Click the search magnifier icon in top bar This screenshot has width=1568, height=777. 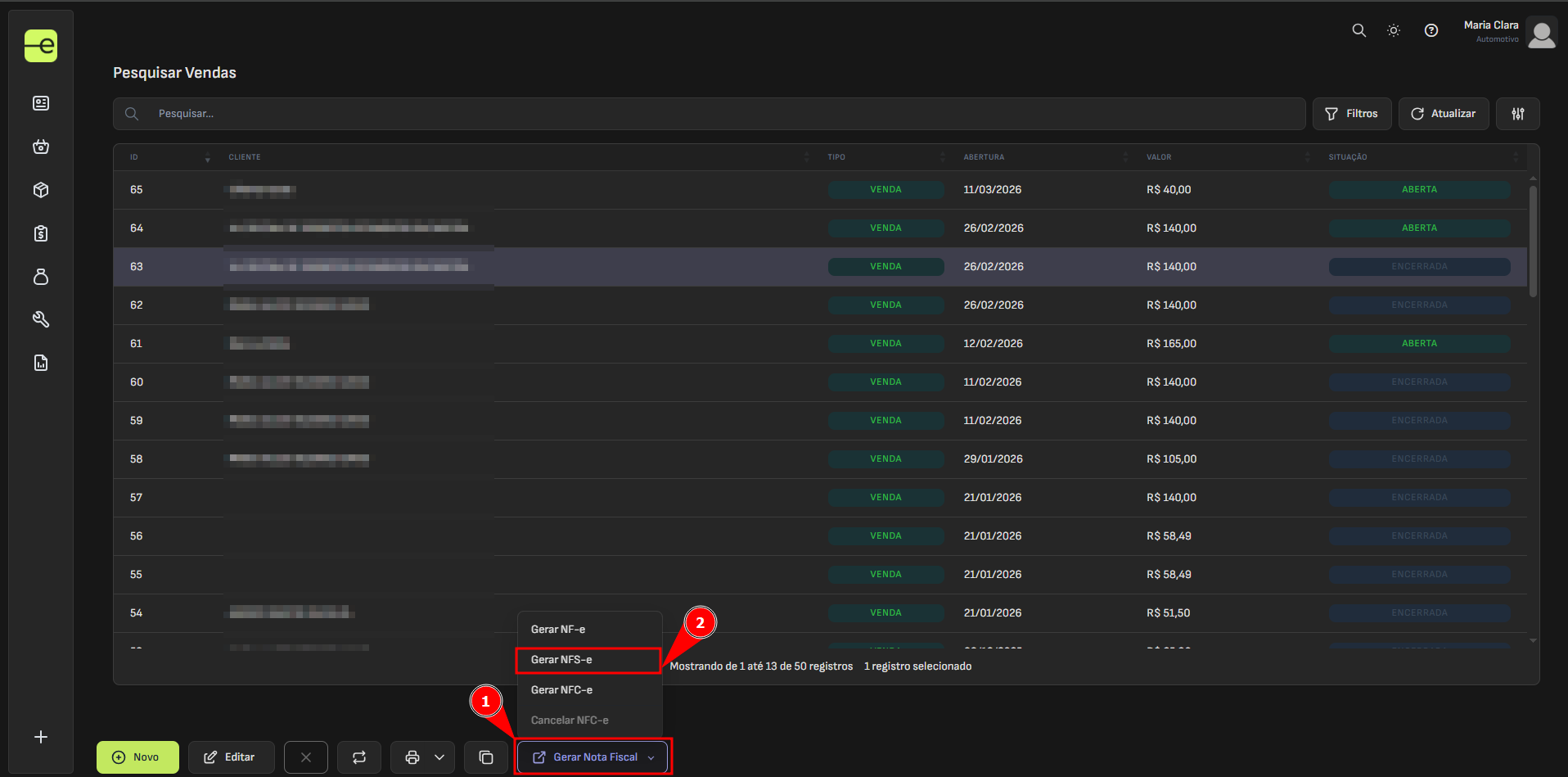(1358, 30)
